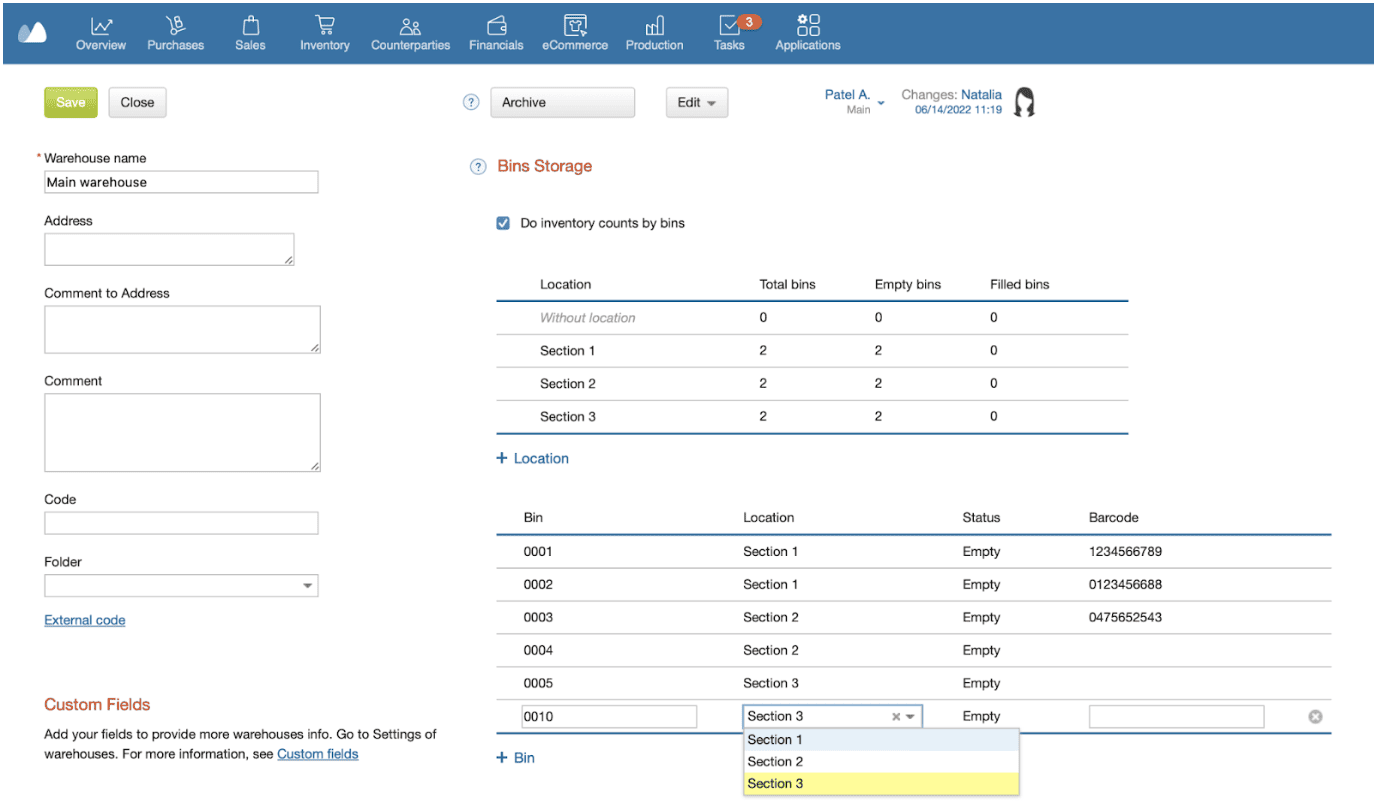
Task: Click the Barcode column header
Action: click(1114, 518)
